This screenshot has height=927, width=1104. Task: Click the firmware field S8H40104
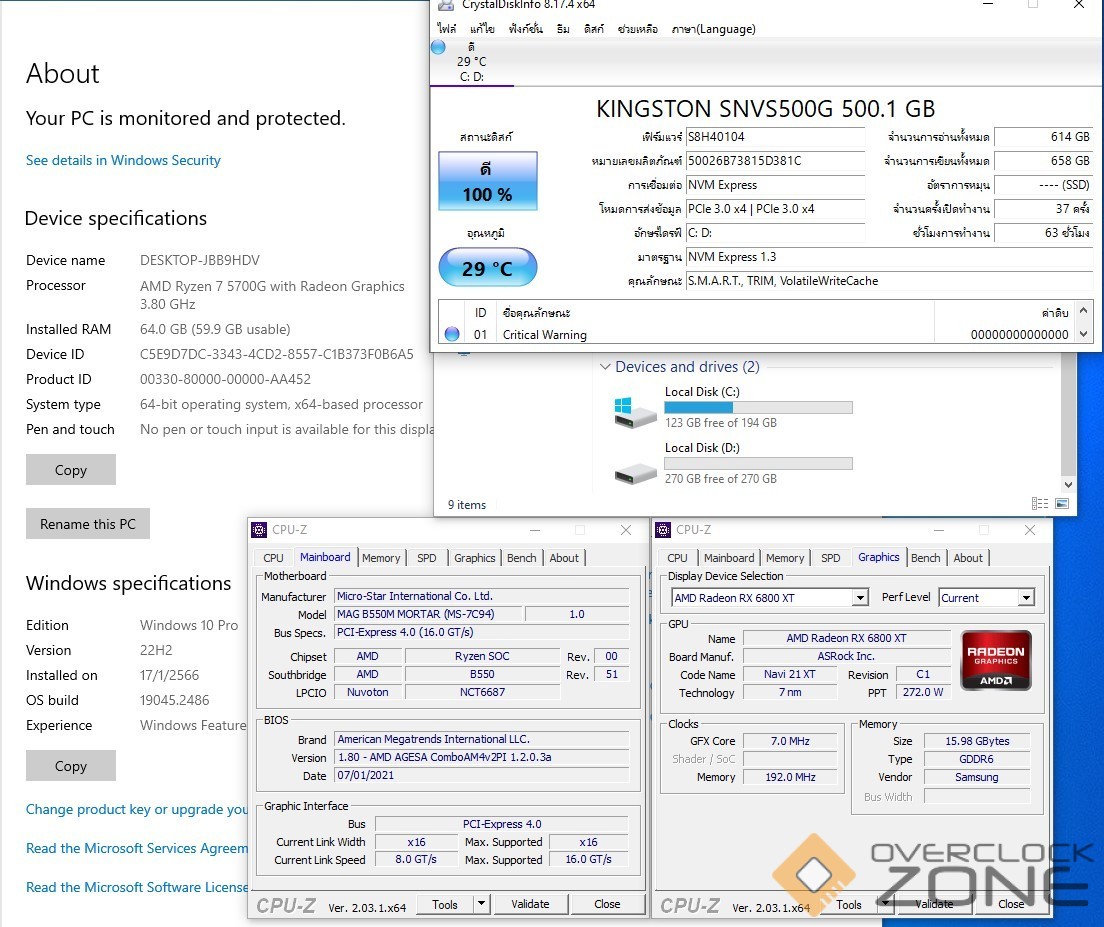click(x=775, y=137)
